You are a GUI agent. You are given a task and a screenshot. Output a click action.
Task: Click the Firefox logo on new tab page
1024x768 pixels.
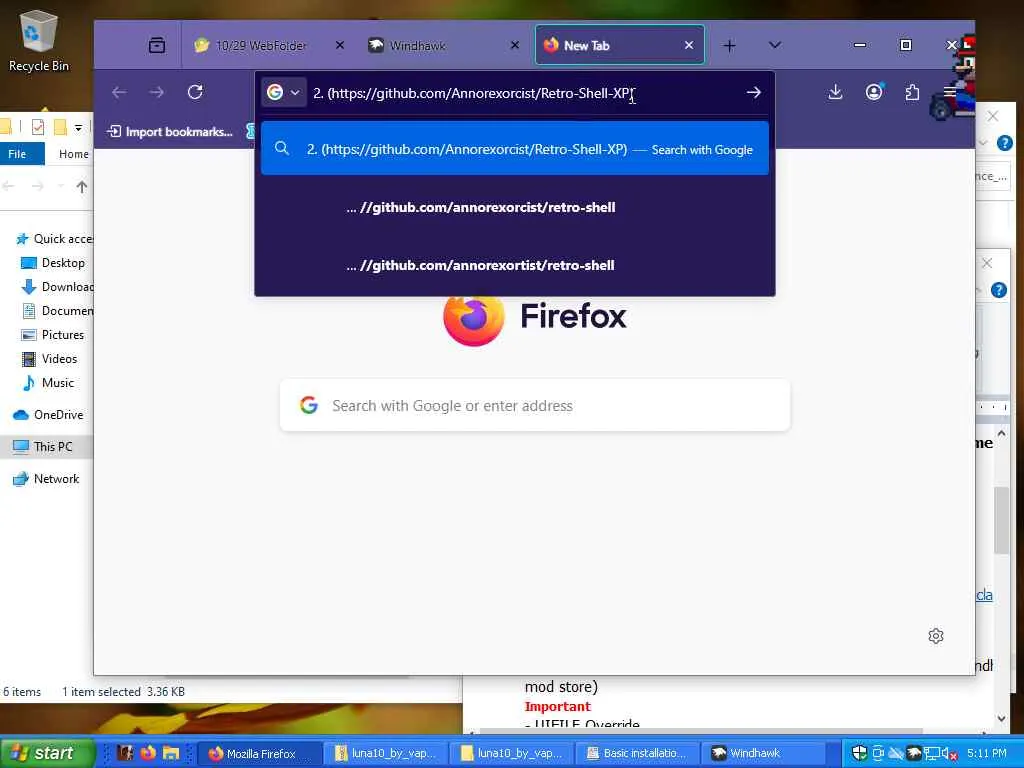coord(473,318)
